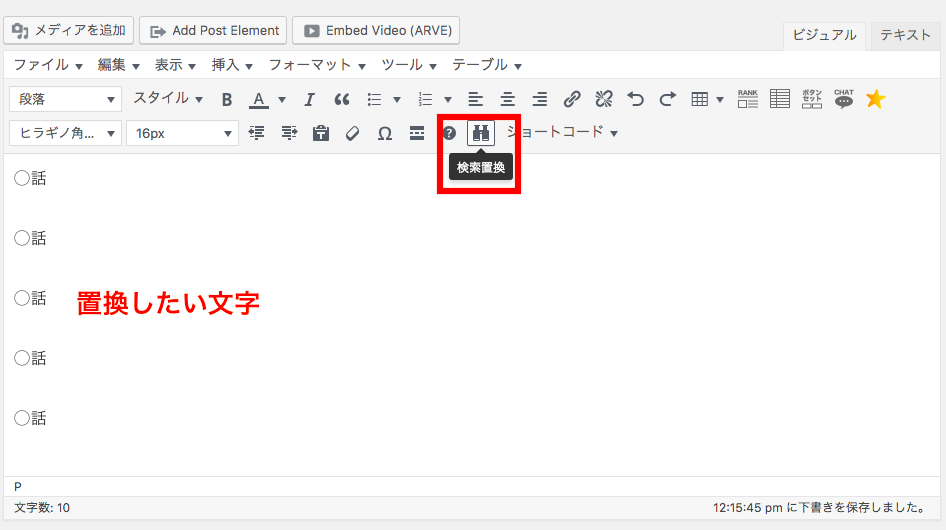This screenshot has height=530, width=946.
Task: Open the ヒラギノ角 font family dropdown
Action: pyautogui.click(x=65, y=133)
